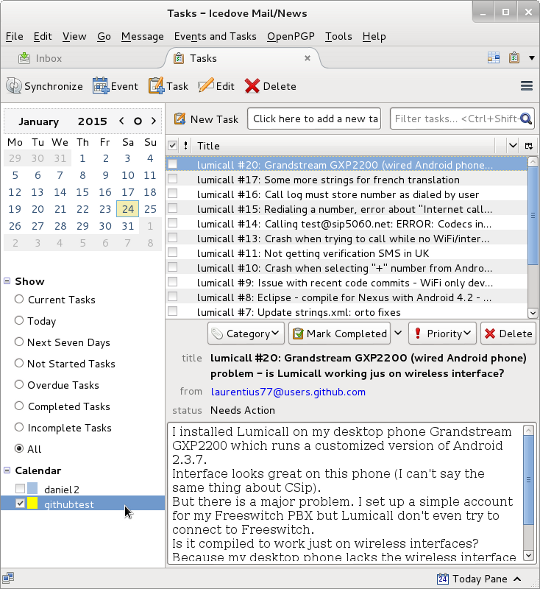
Task: Open the column picker icon
Action: 529,146
